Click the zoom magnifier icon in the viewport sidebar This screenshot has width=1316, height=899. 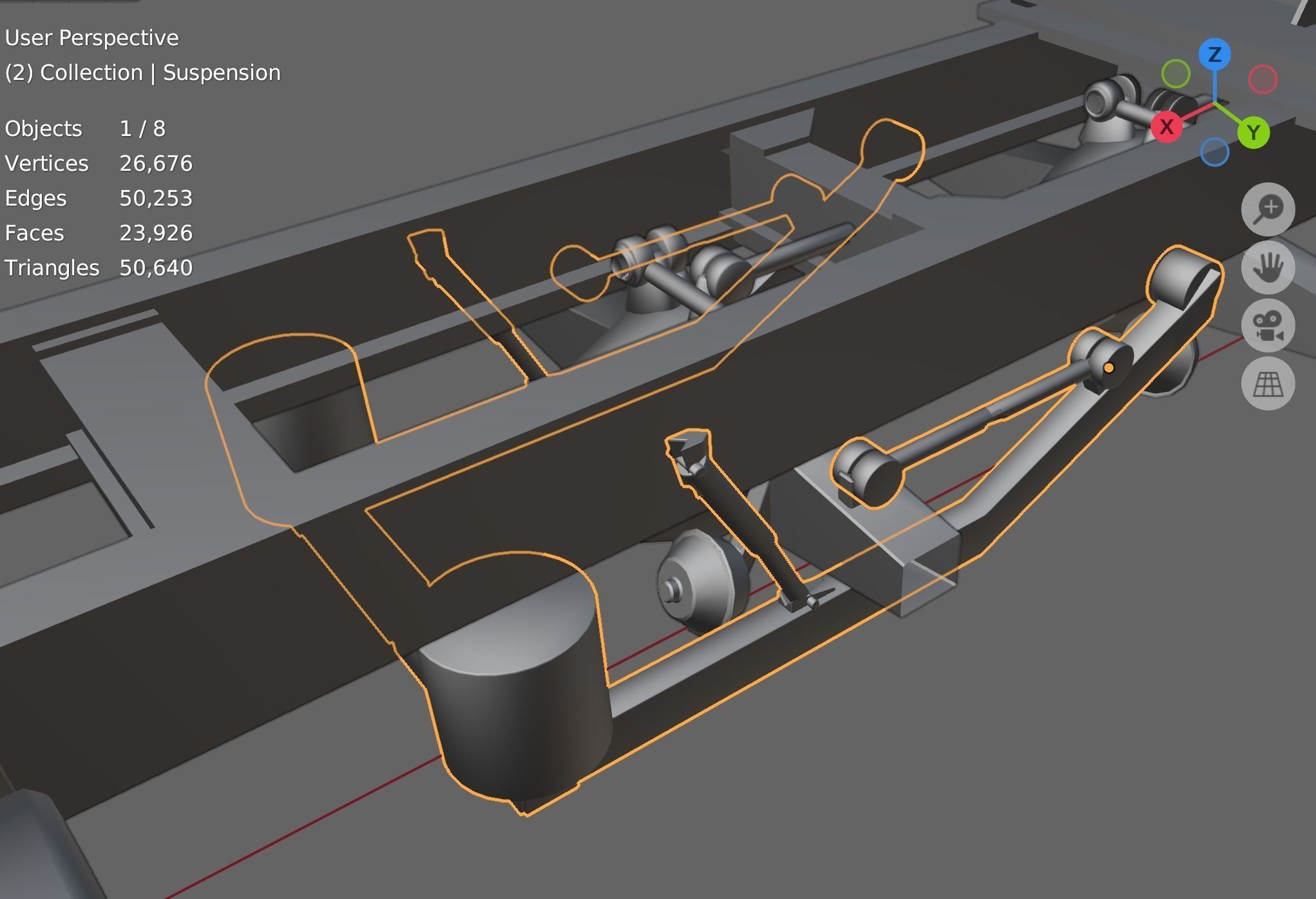(1268, 208)
